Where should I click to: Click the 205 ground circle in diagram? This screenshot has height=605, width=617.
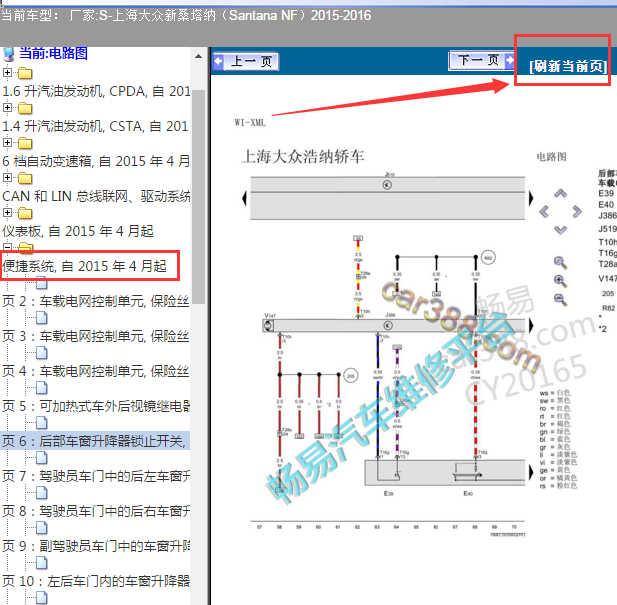click(351, 376)
